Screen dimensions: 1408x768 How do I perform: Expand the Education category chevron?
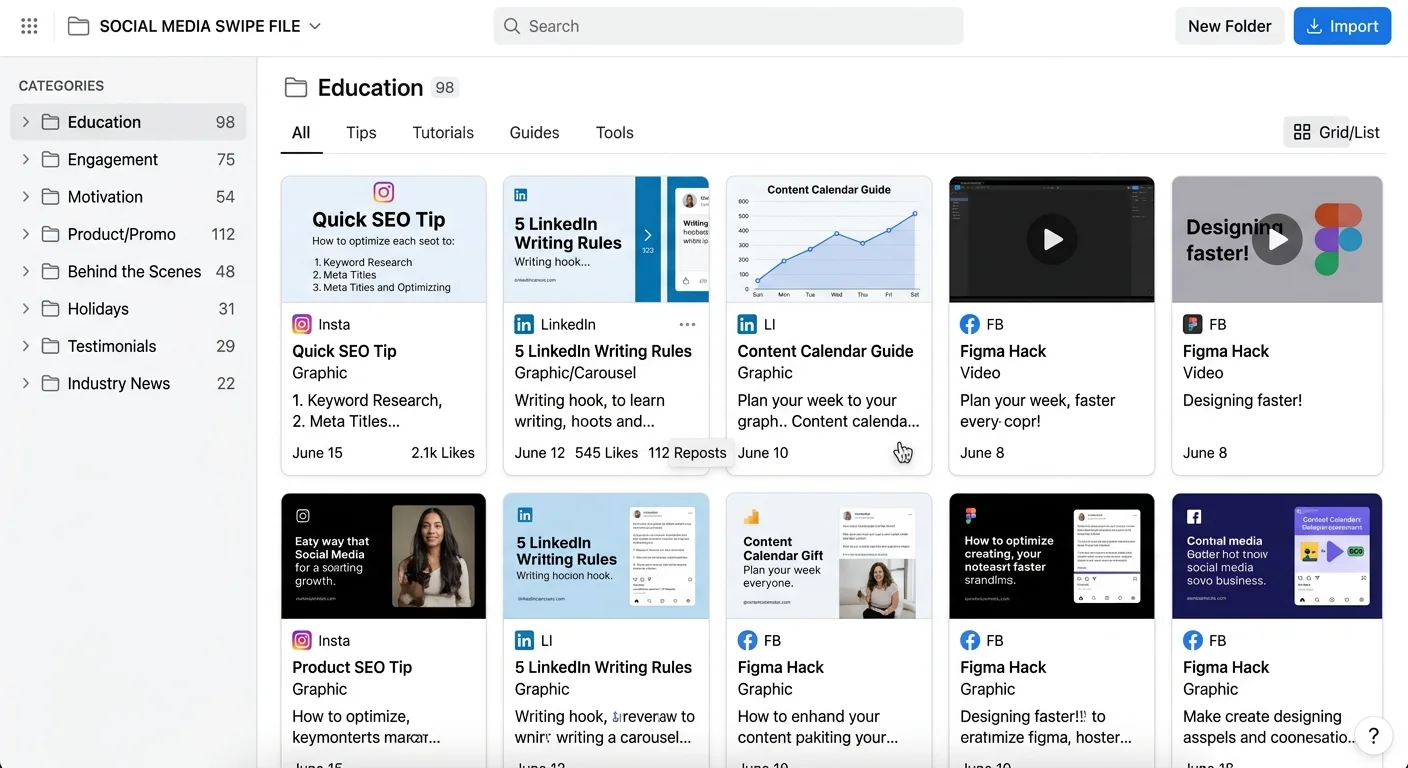click(26, 122)
